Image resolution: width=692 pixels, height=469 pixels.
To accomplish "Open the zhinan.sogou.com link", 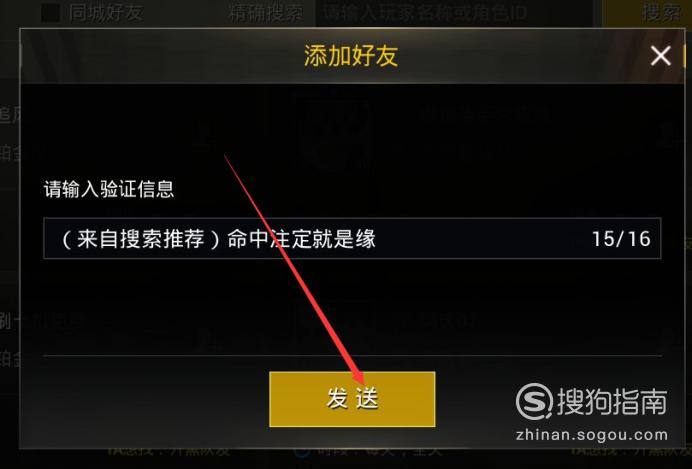I will (592, 435).
